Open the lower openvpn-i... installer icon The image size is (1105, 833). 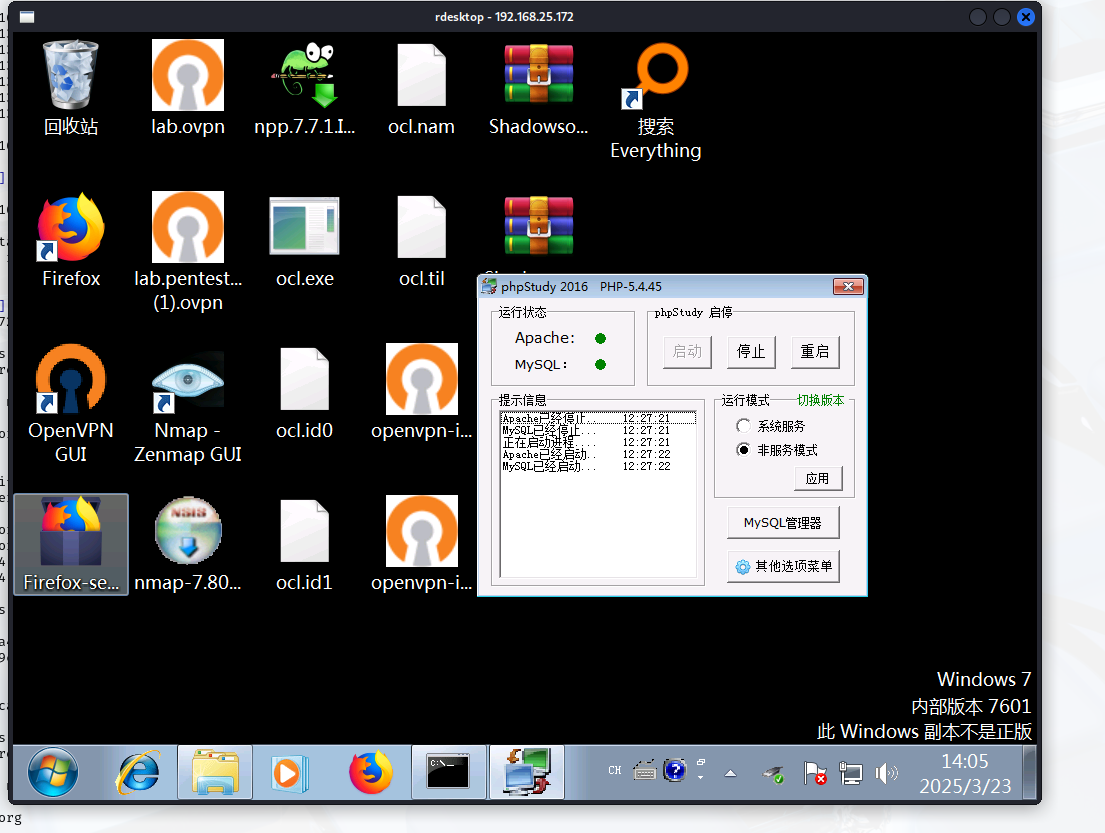(x=421, y=543)
